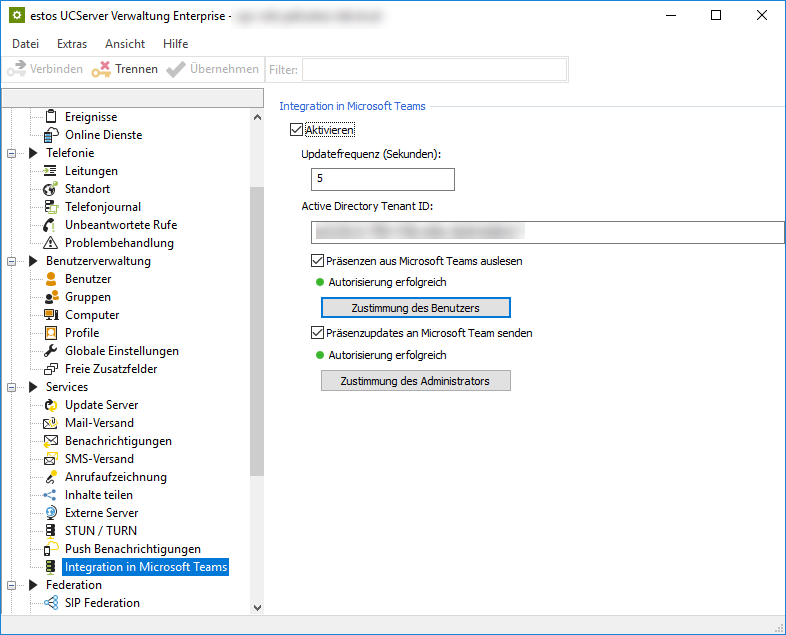Click the Inhalte teilen share icon
Screen dimensions: 786x635
click(51, 495)
